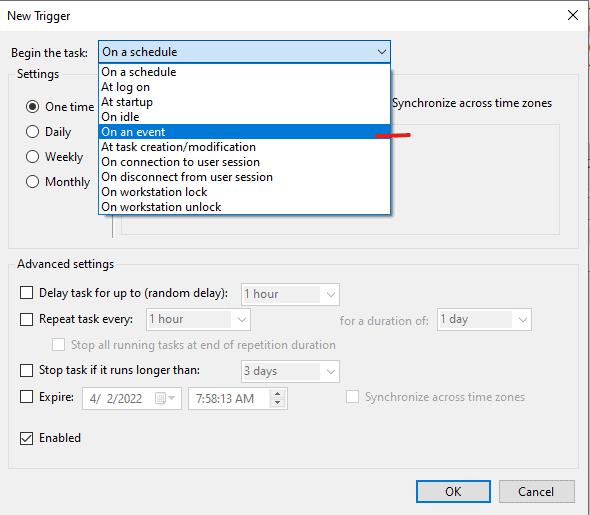Select "On an event" from the list
This screenshot has height=515, width=590.
point(244,132)
